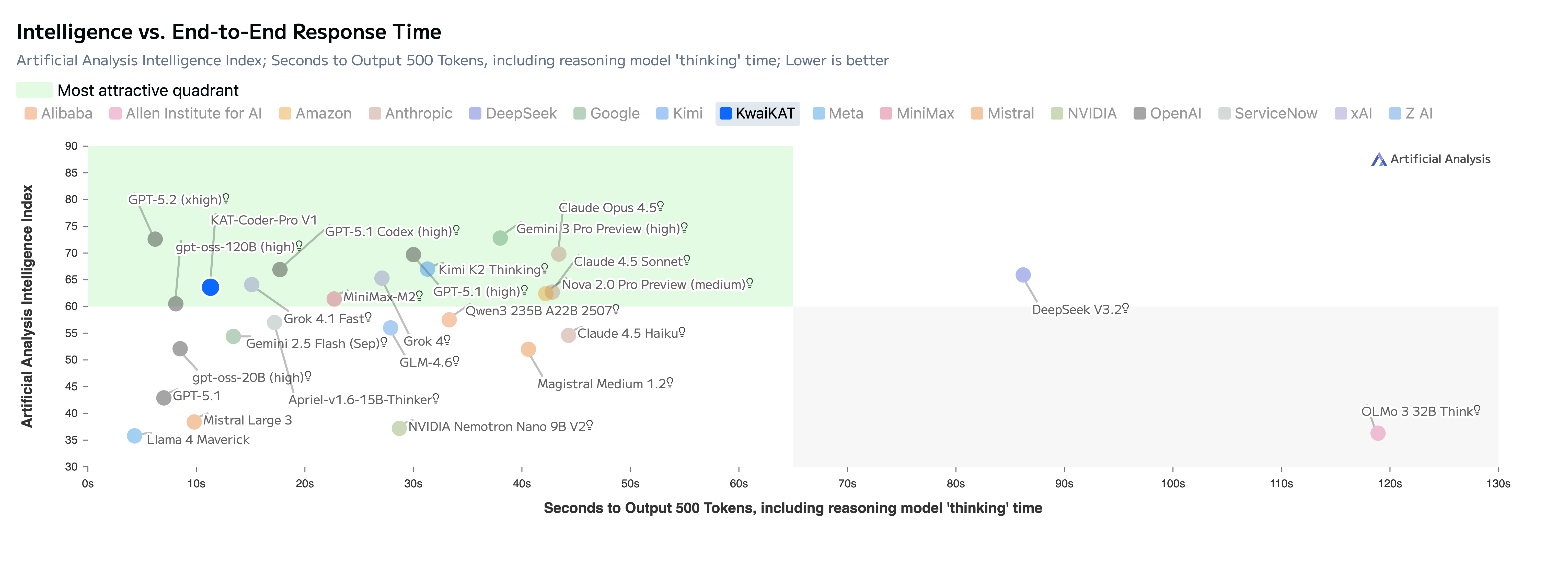Screen dimensions: 1568x567
Task: Click the Magistral Medium 1.2 data point
Action: [528, 349]
